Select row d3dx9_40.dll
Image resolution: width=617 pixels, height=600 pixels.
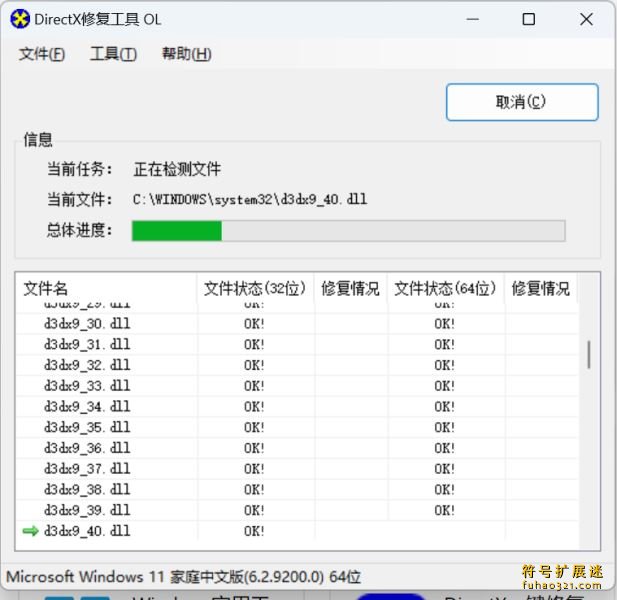pyautogui.click(x=297, y=531)
